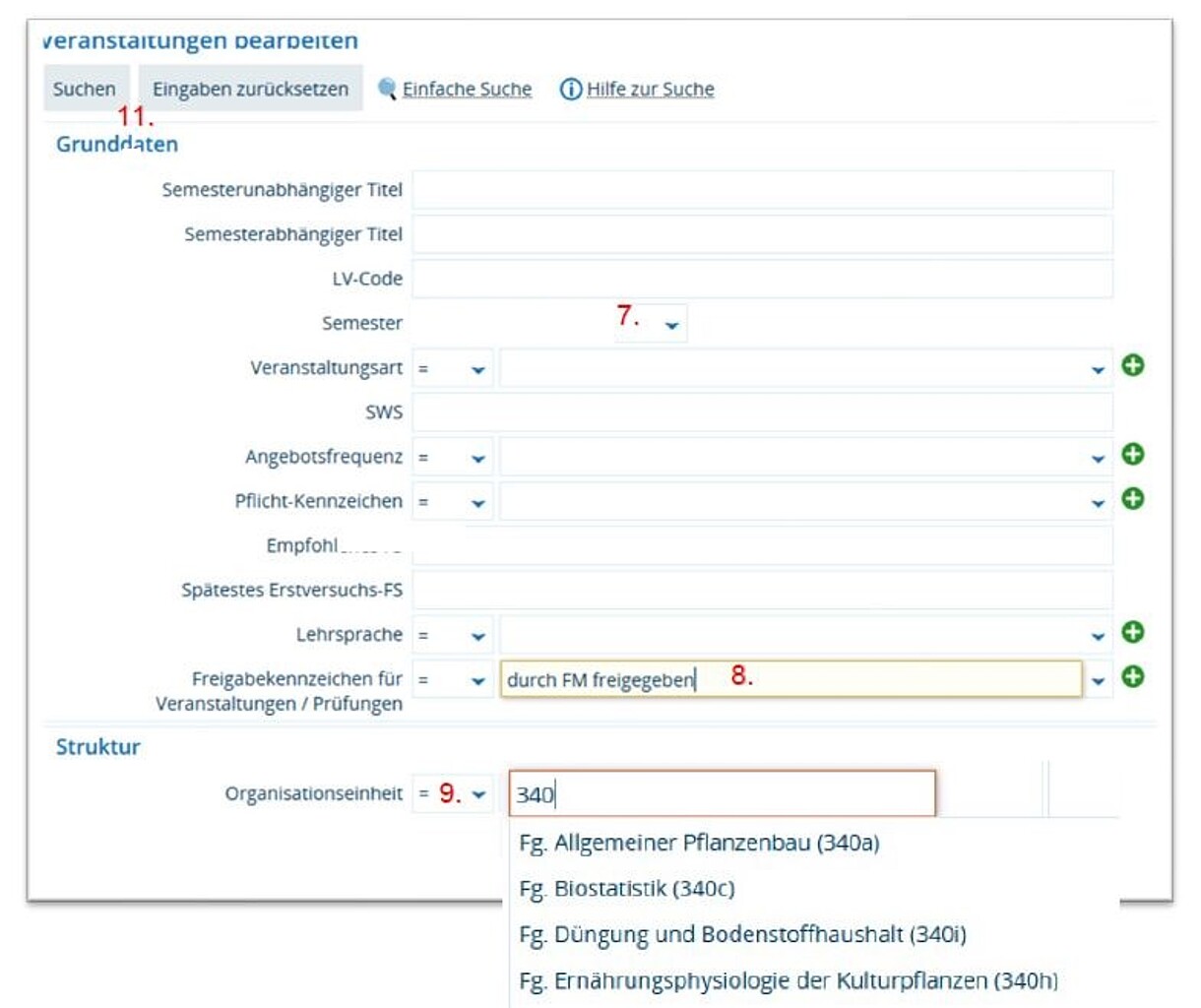Focus the Semesterunabhängiger Titel text field

tap(762, 190)
